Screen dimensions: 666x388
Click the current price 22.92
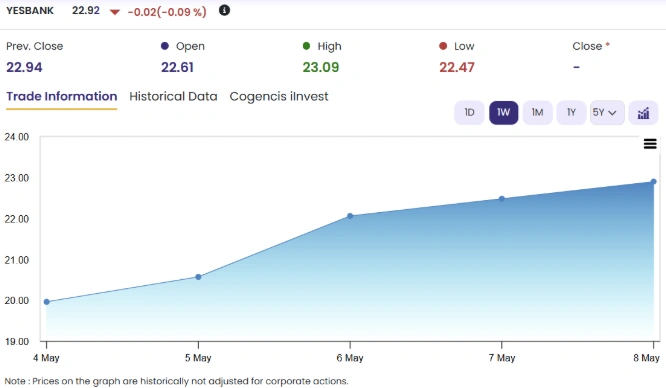86,11
